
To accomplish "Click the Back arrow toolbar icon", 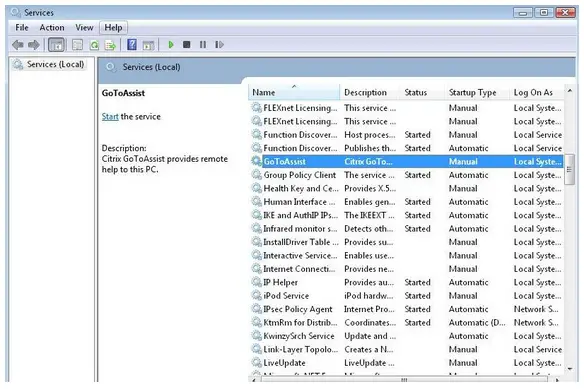I will (x=18, y=45).
